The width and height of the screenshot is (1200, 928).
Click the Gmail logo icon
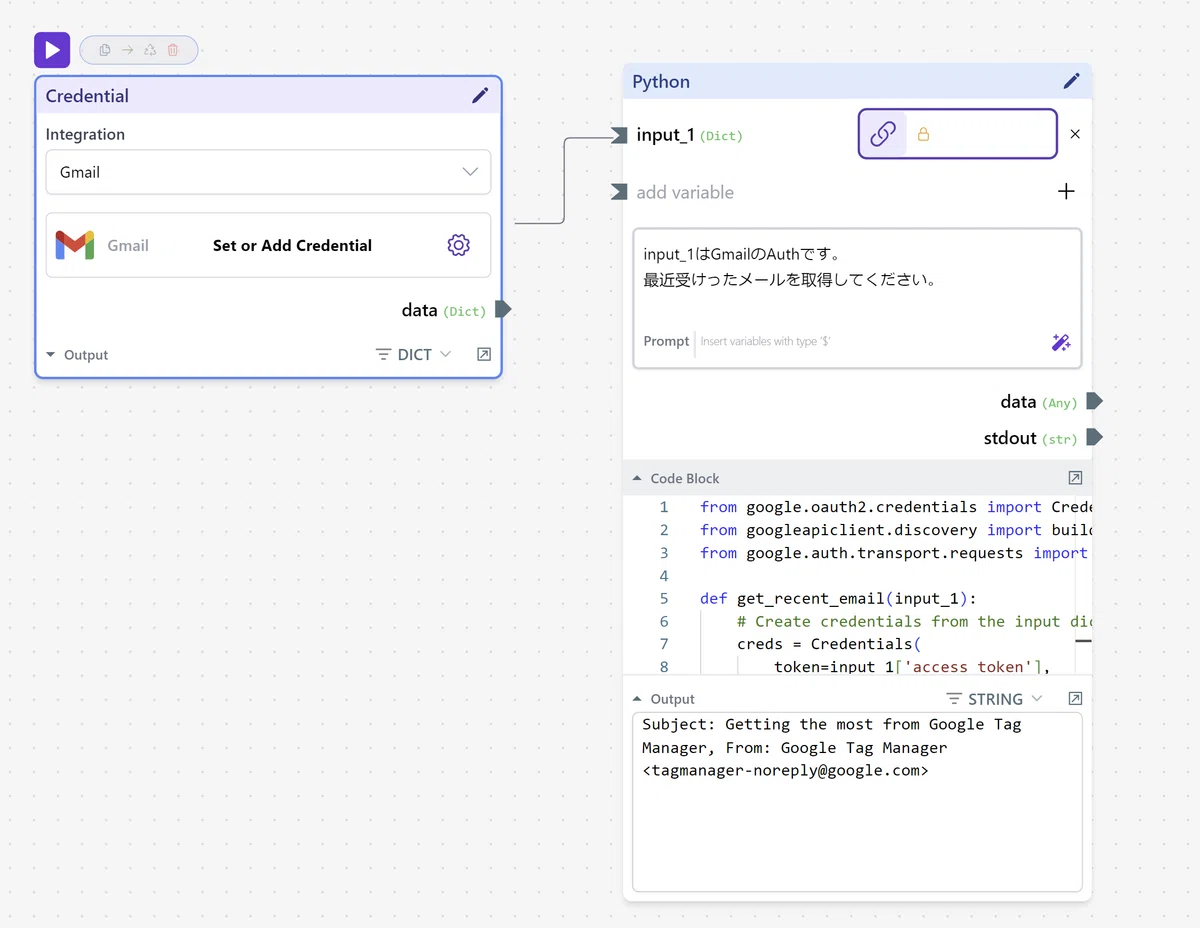point(75,245)
